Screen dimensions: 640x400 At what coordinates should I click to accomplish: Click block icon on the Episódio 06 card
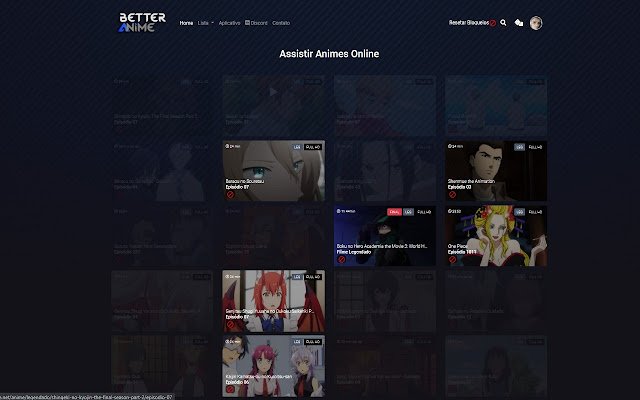[230, 389]
